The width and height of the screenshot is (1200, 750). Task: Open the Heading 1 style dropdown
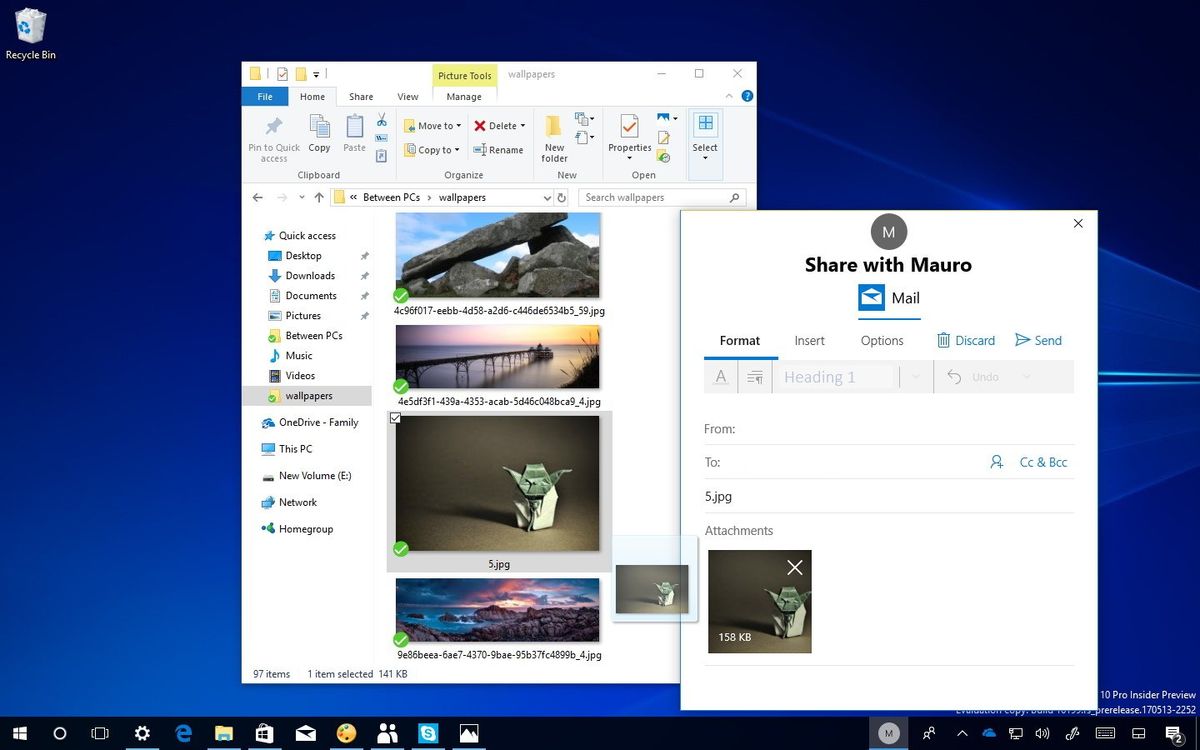914,376
